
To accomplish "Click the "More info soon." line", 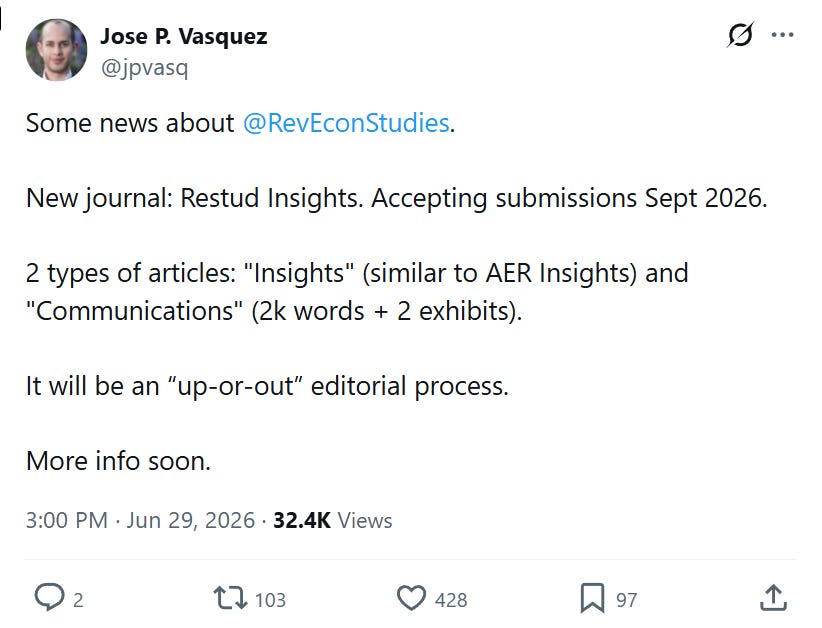I will 118,461.
